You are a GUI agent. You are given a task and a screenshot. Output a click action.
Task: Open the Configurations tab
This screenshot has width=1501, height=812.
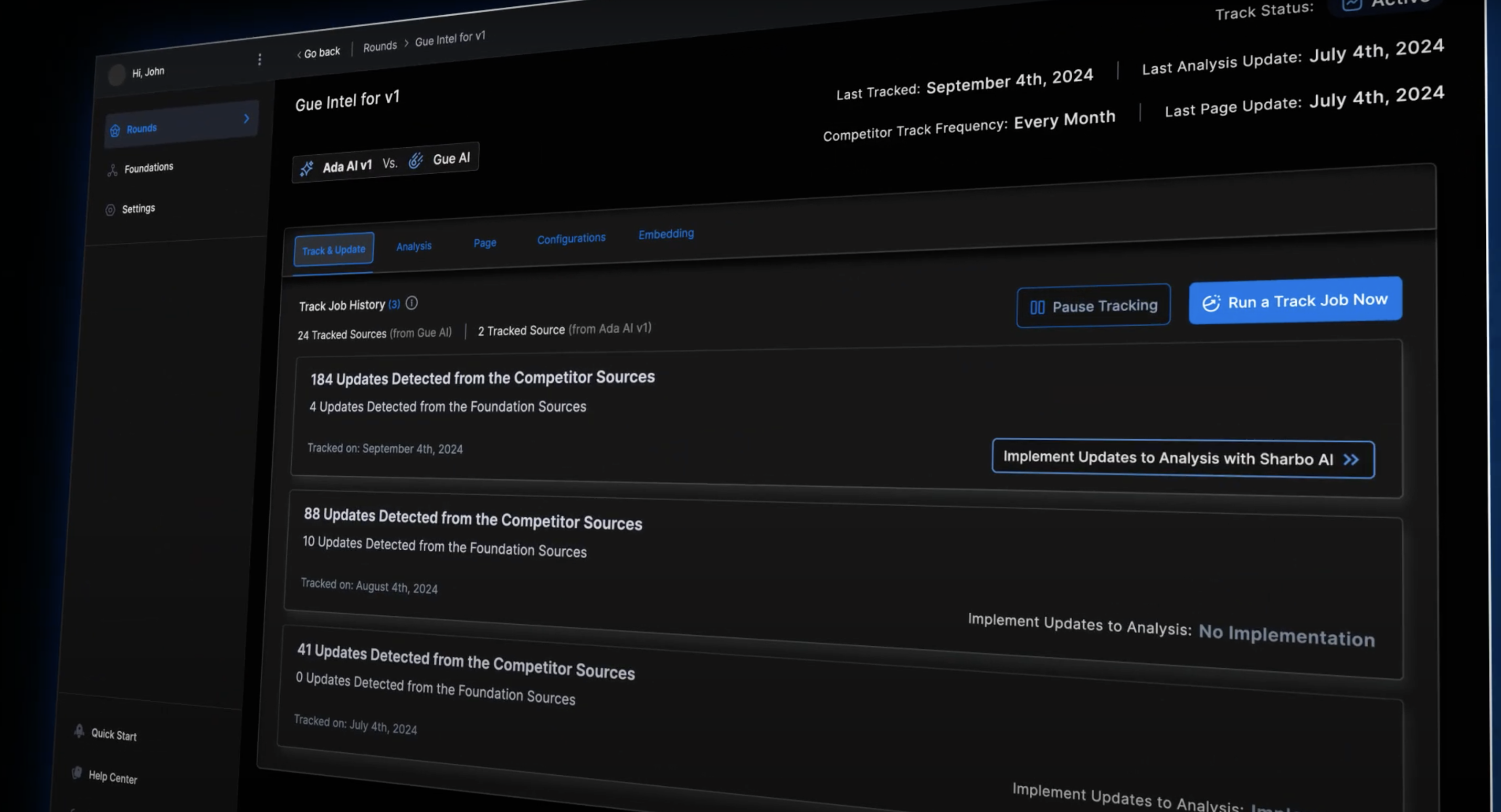pyautogui.click(x=571, y=239)
